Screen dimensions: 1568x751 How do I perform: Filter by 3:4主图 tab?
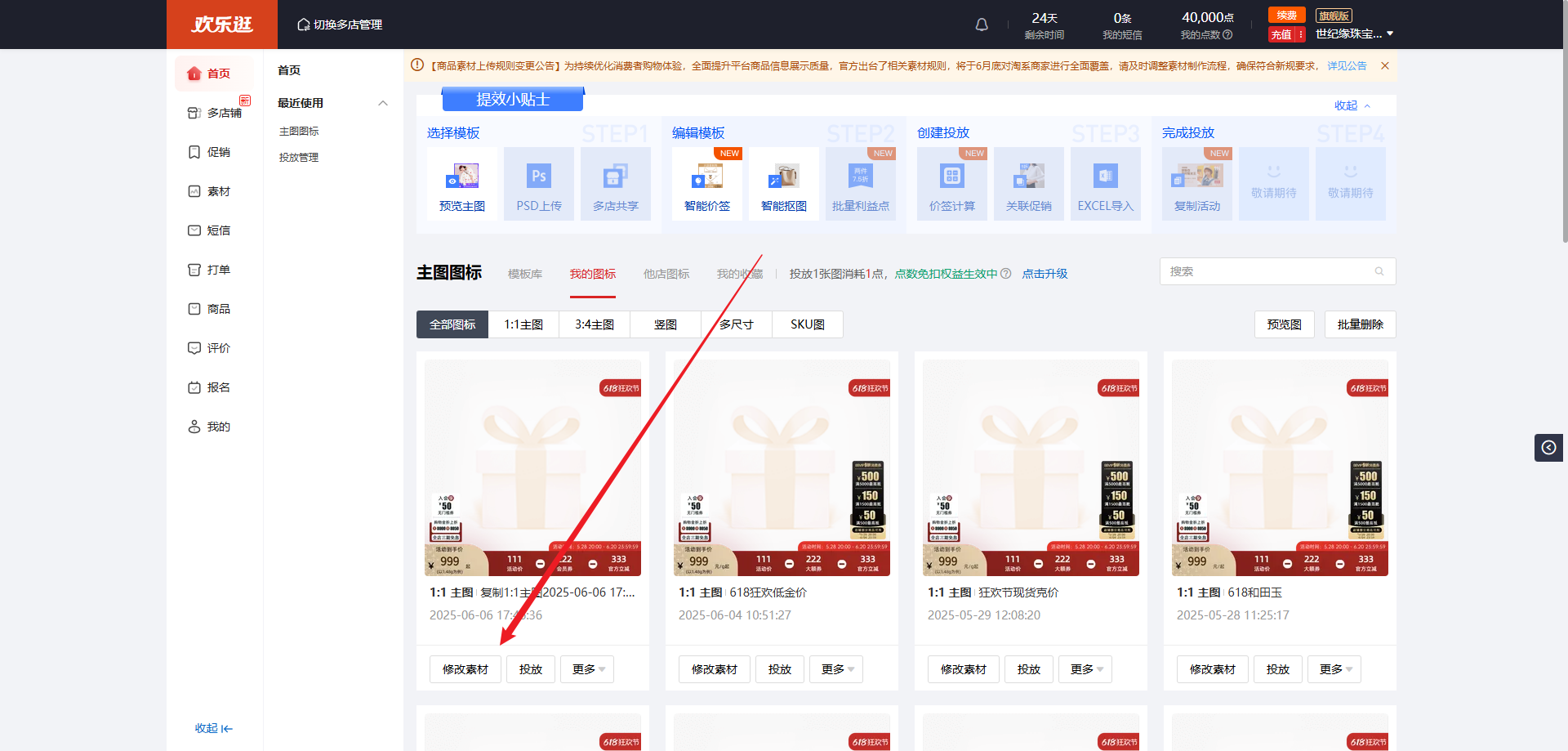595,324
